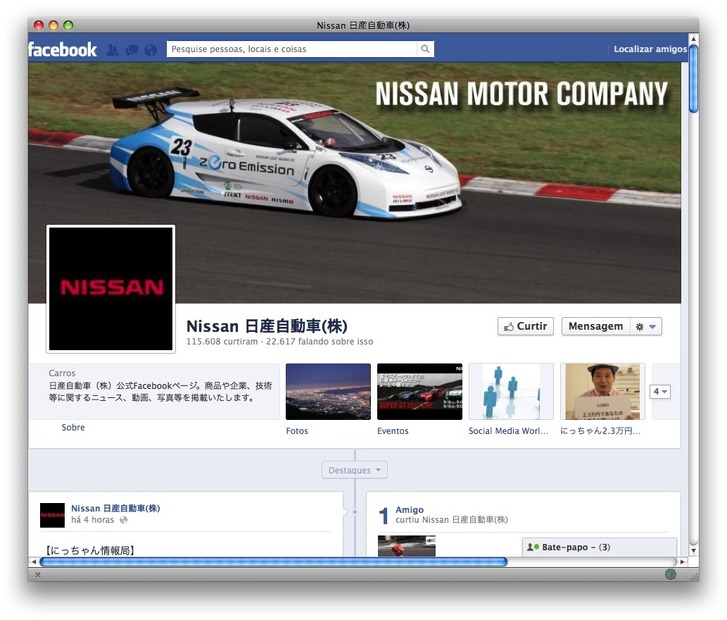Open Localizar amigos link

[x=650, y=49]
